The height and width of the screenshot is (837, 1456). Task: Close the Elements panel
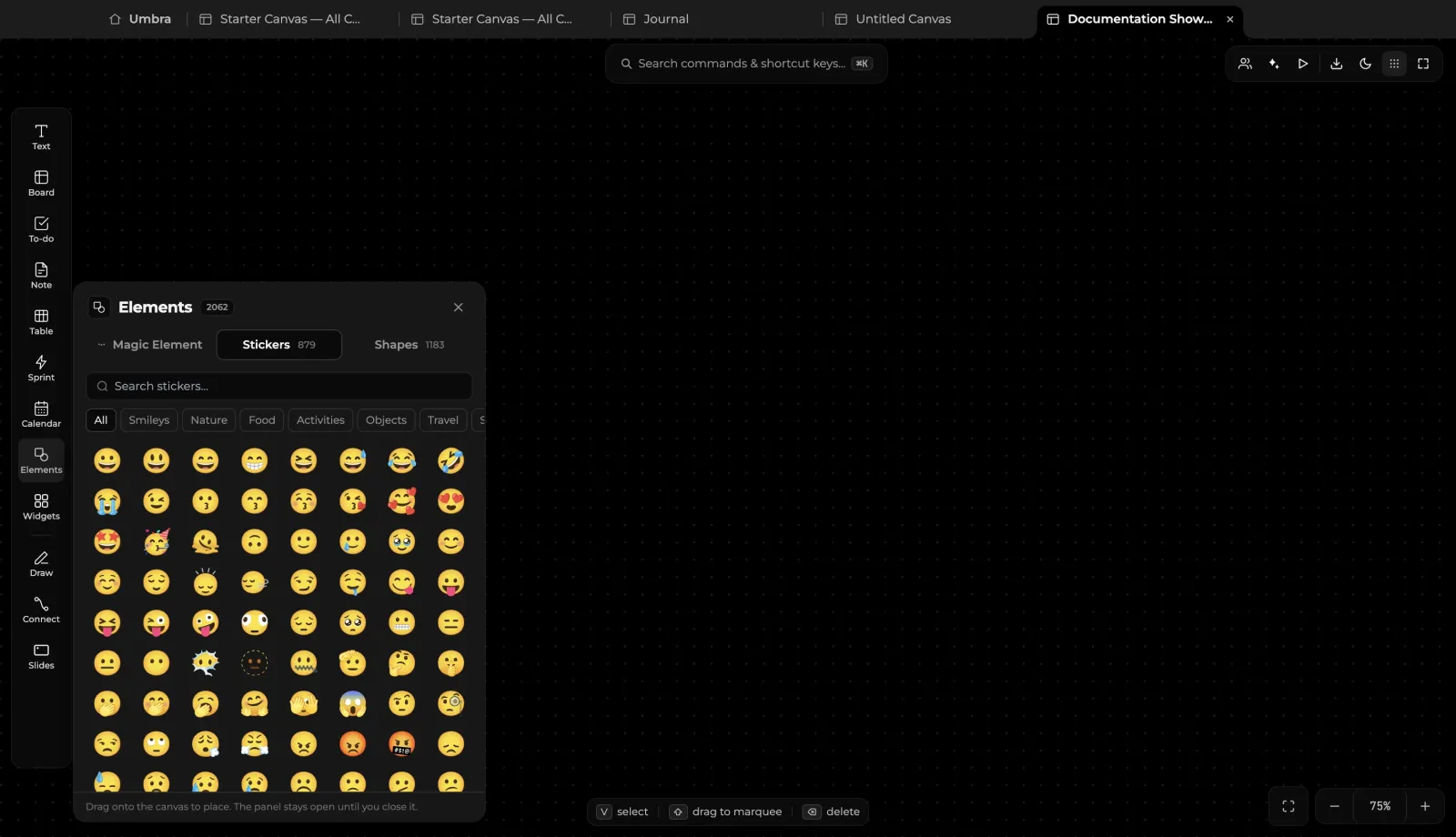click(x=458, y=308)
